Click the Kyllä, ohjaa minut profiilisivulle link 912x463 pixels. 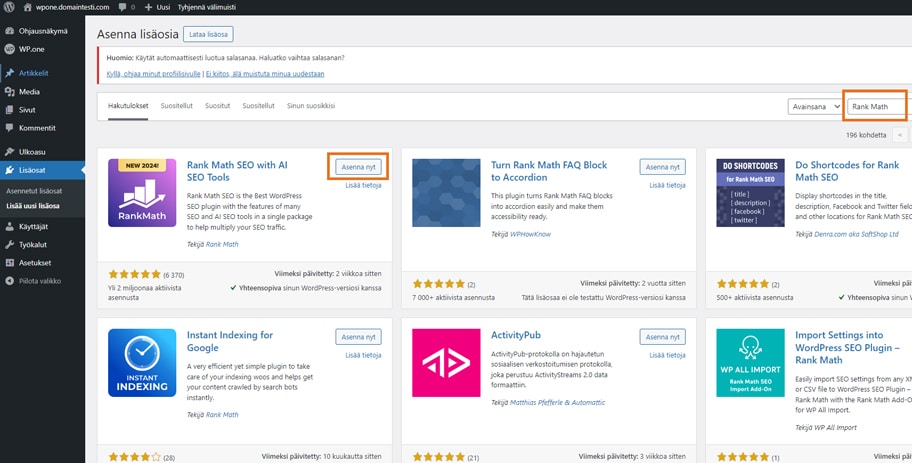click(154, 74)
